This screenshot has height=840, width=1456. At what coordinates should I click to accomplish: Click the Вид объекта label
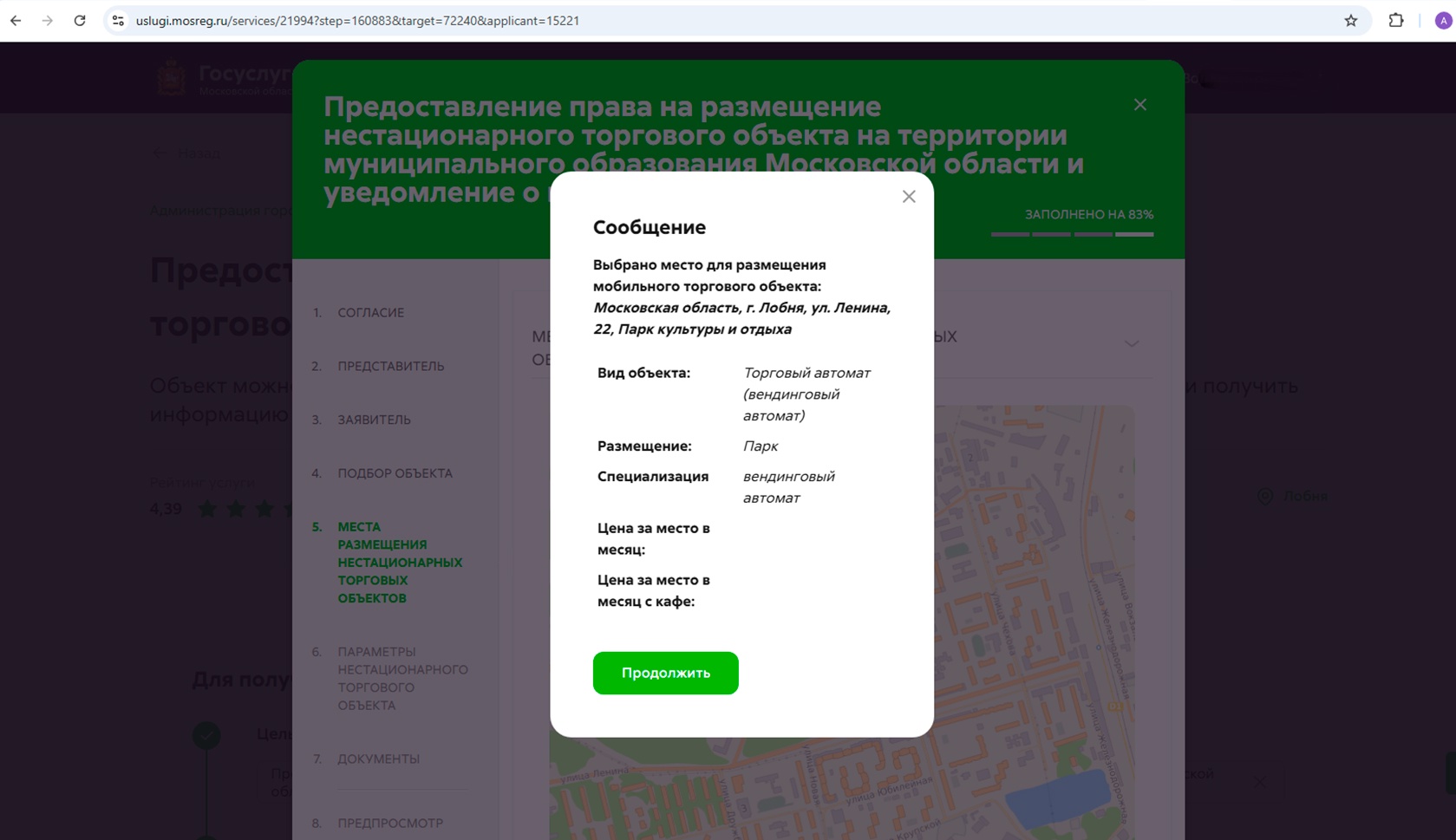643,373
